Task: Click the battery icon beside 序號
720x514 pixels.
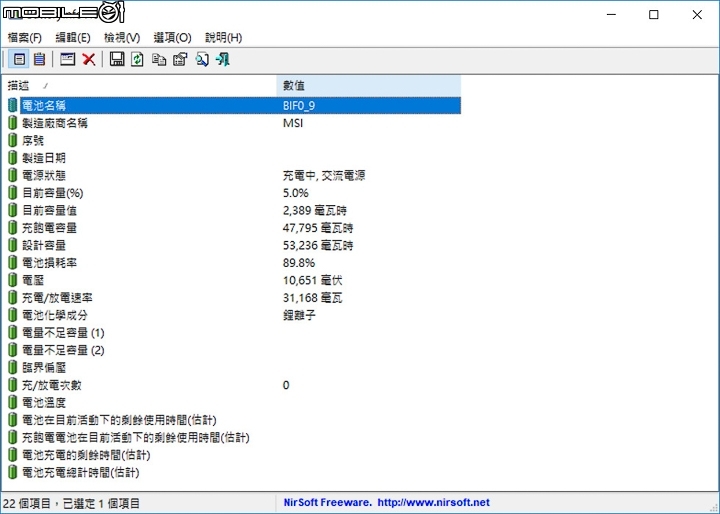Action: tap(13, 141)
